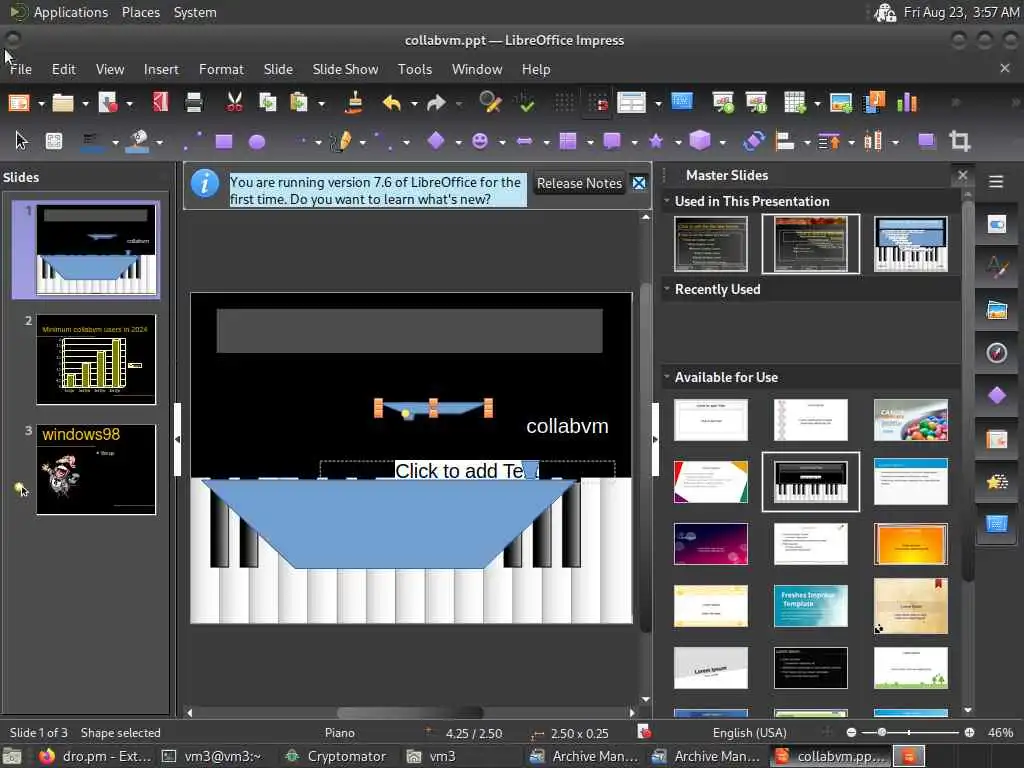Image resolution: width=1024 pixels, height=768 pixels.
Task: Open the Open-file dropdown arrow
Action: click(86, 103)
